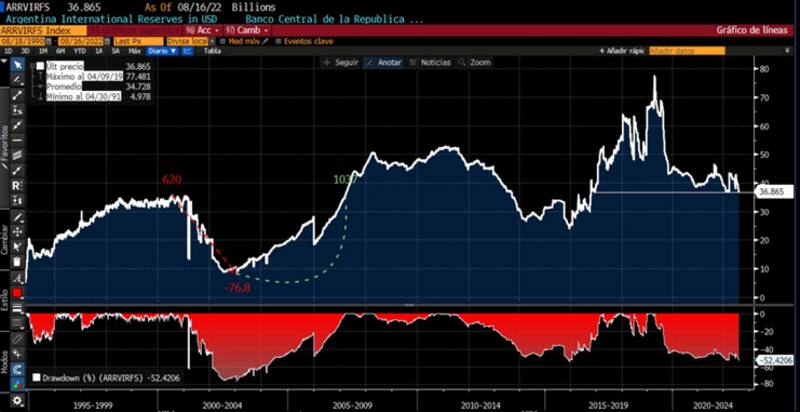
Task: Select the arrow pointer tool in sidebar
Action: pos(17,64)
